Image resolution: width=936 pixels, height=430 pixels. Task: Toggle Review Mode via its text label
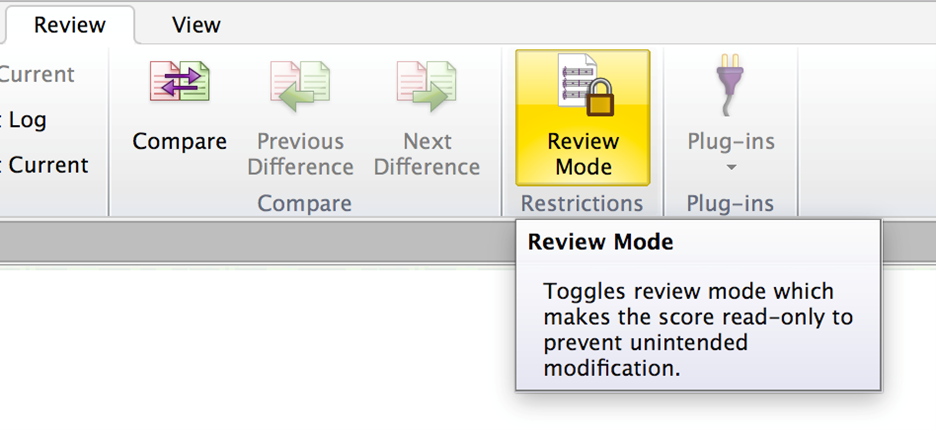coord(583,154)
